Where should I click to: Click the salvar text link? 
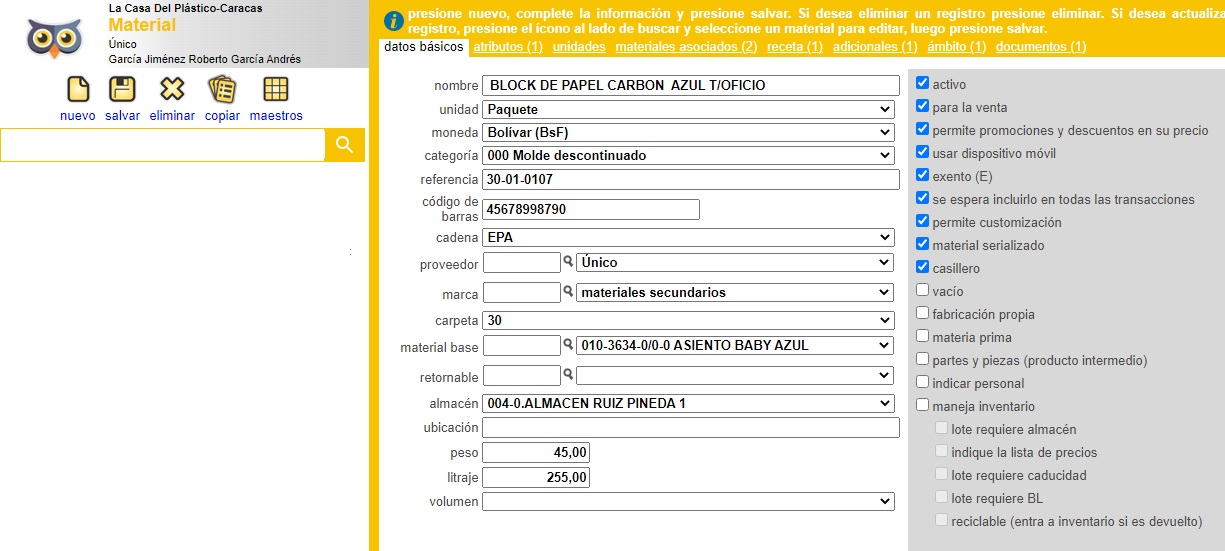point(122,116)
